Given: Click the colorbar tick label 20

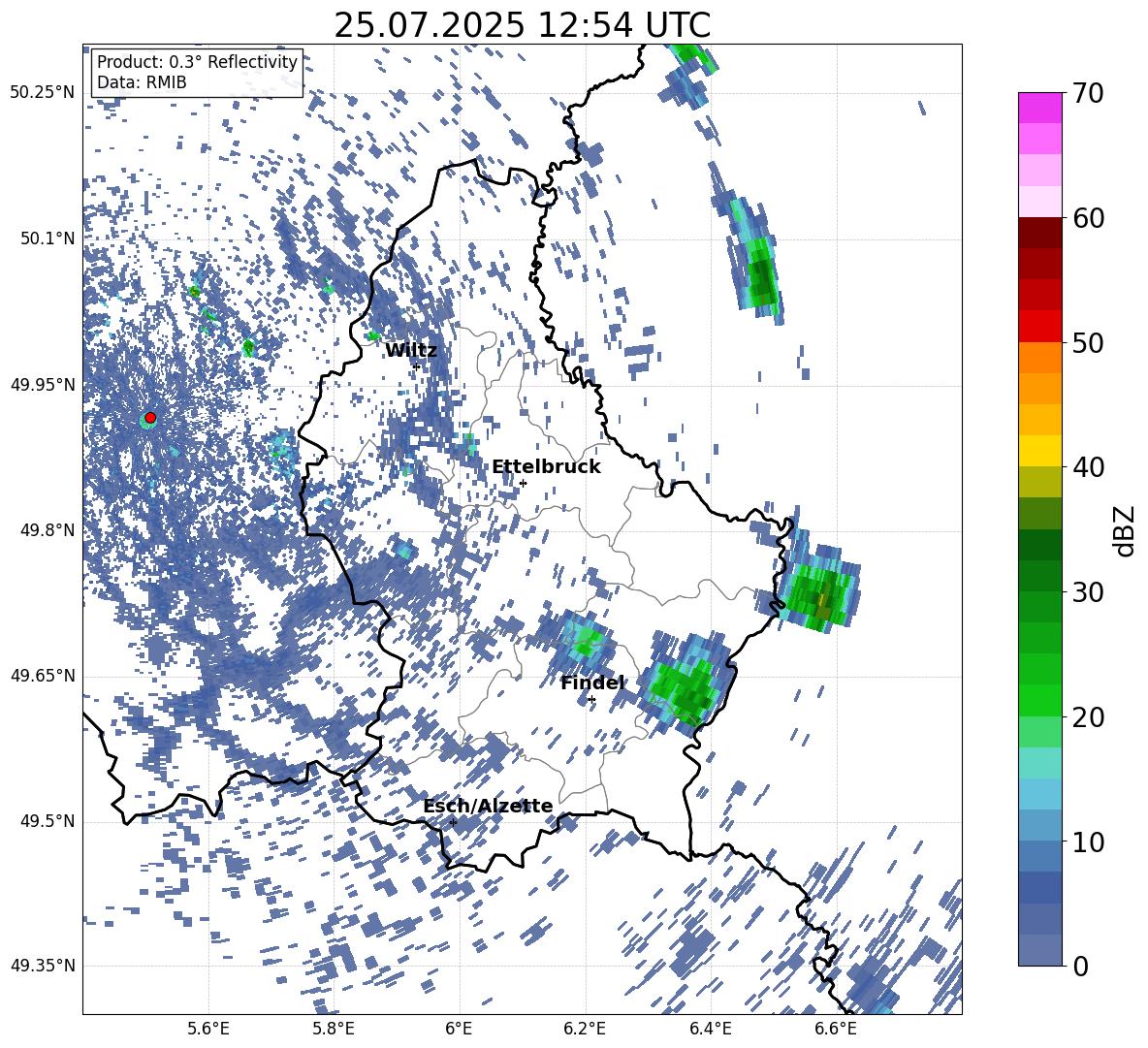Looking at the screenshot, I should (x=1088, y=716).
